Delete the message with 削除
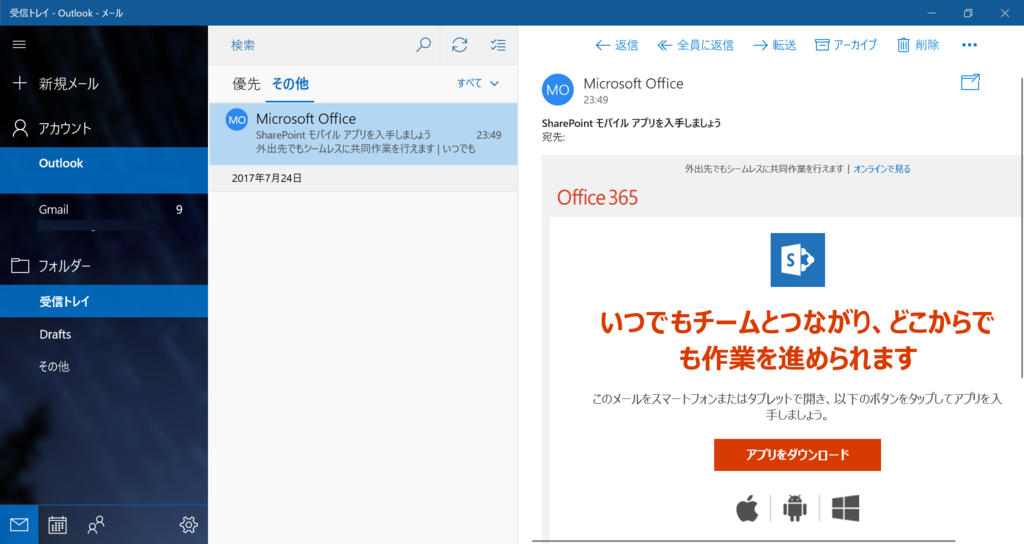 point(918,45)
